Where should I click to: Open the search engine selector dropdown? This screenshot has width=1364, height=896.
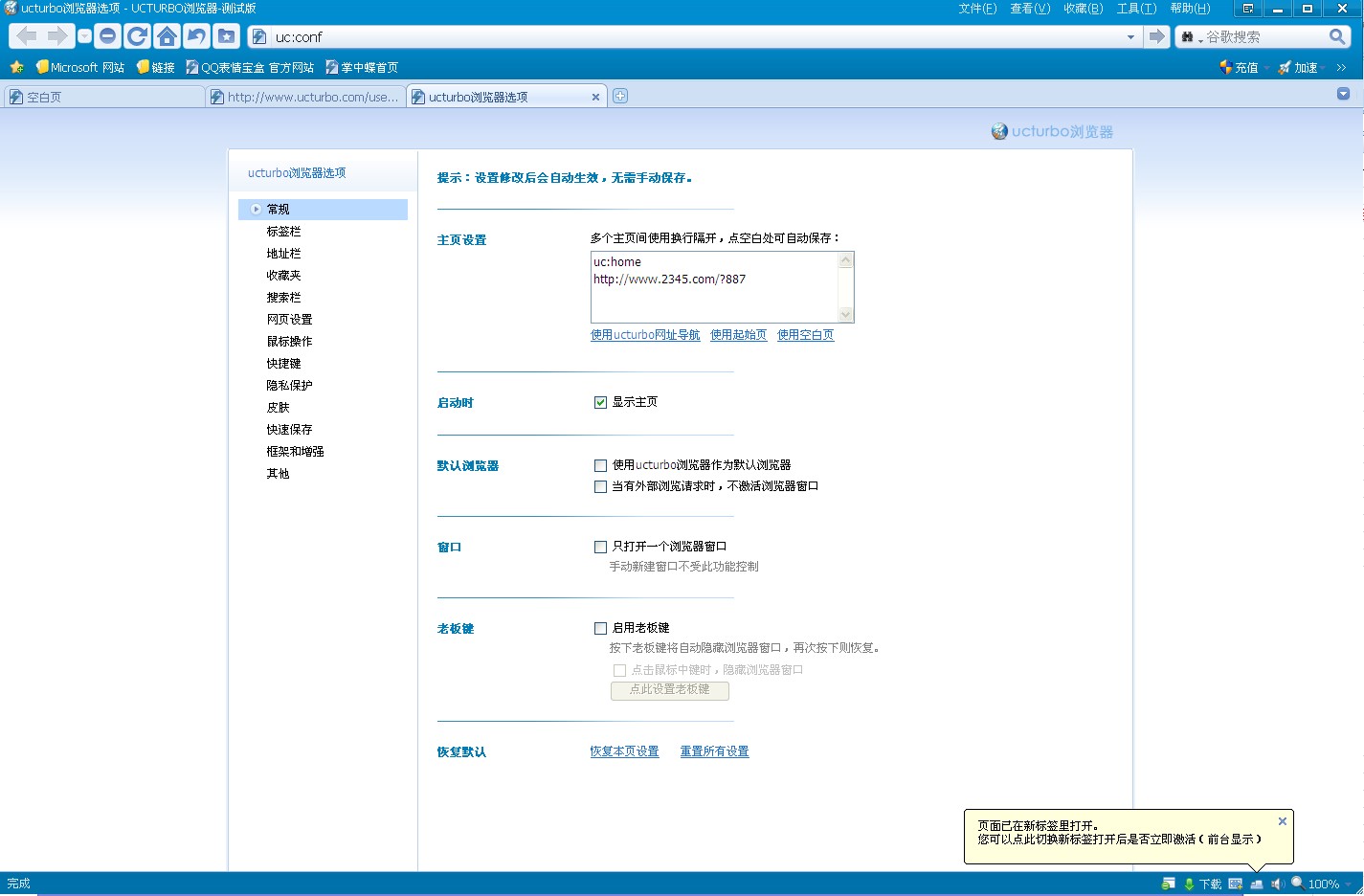pos(1191,36)
